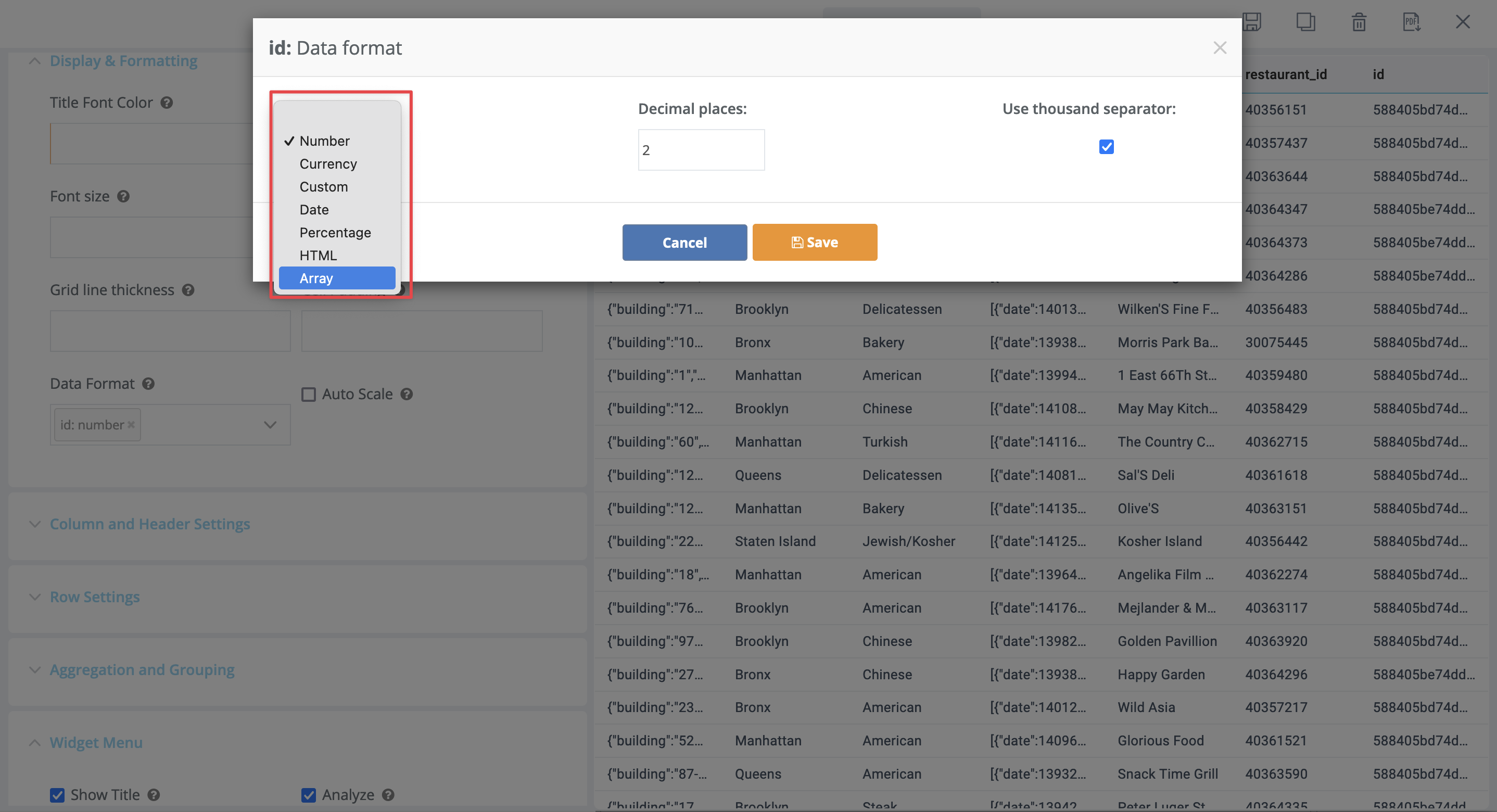Select Array from the format list
The image size is (1497, 812).
(316, 278)
